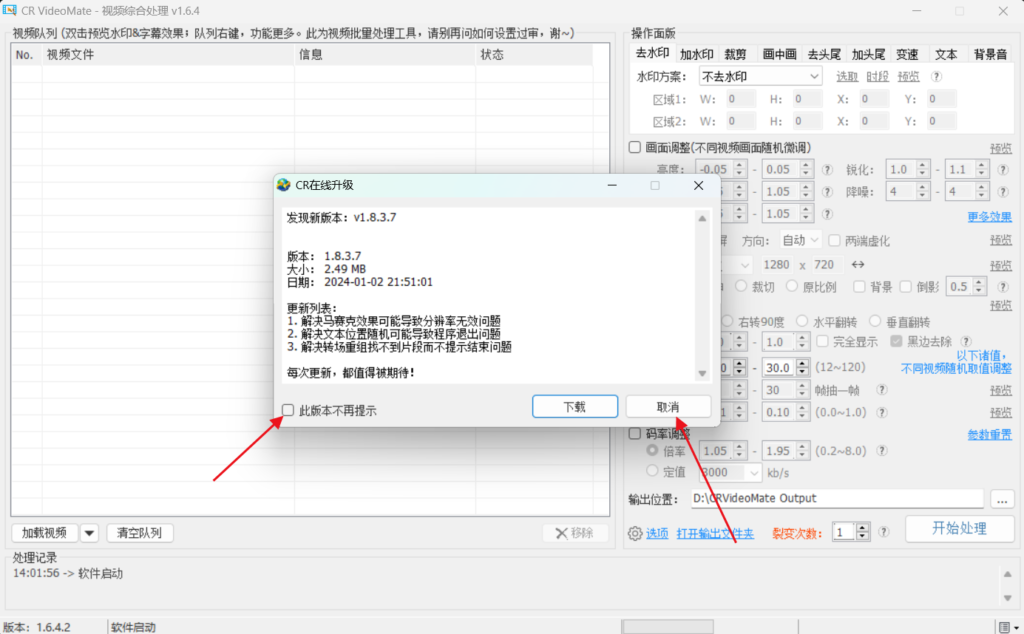Click the help icon beside 锐化
The height and width of the screenshot is (634, 1024).
[x=1002, y=168]
